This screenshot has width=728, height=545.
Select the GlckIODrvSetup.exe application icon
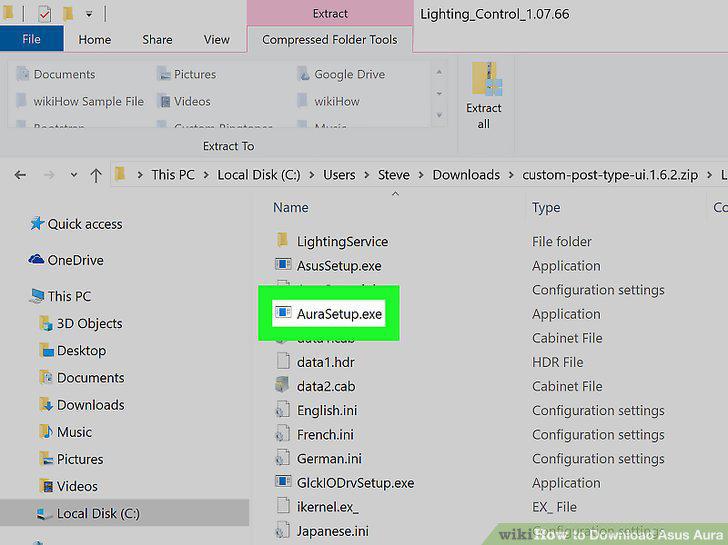point(283,481)
